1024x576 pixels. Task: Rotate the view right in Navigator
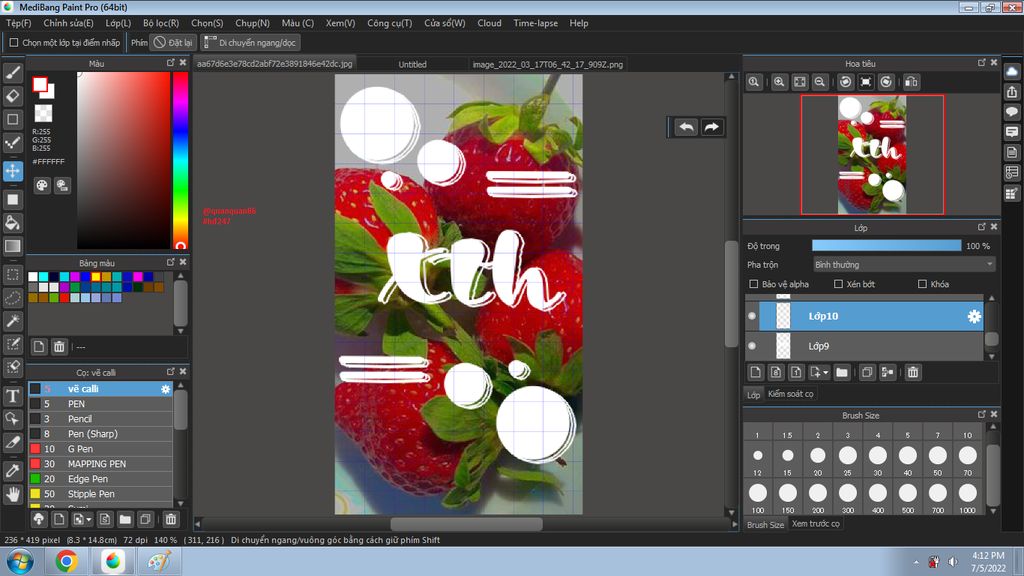point(886,82)
